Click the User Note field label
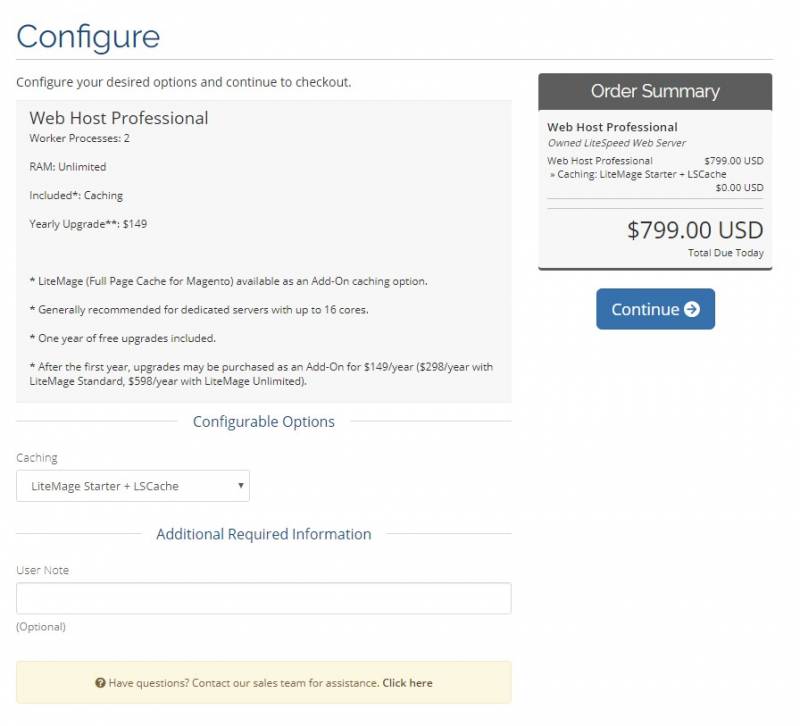The width and height of the screenshot is (800, 726). click(x=42, y=570)
